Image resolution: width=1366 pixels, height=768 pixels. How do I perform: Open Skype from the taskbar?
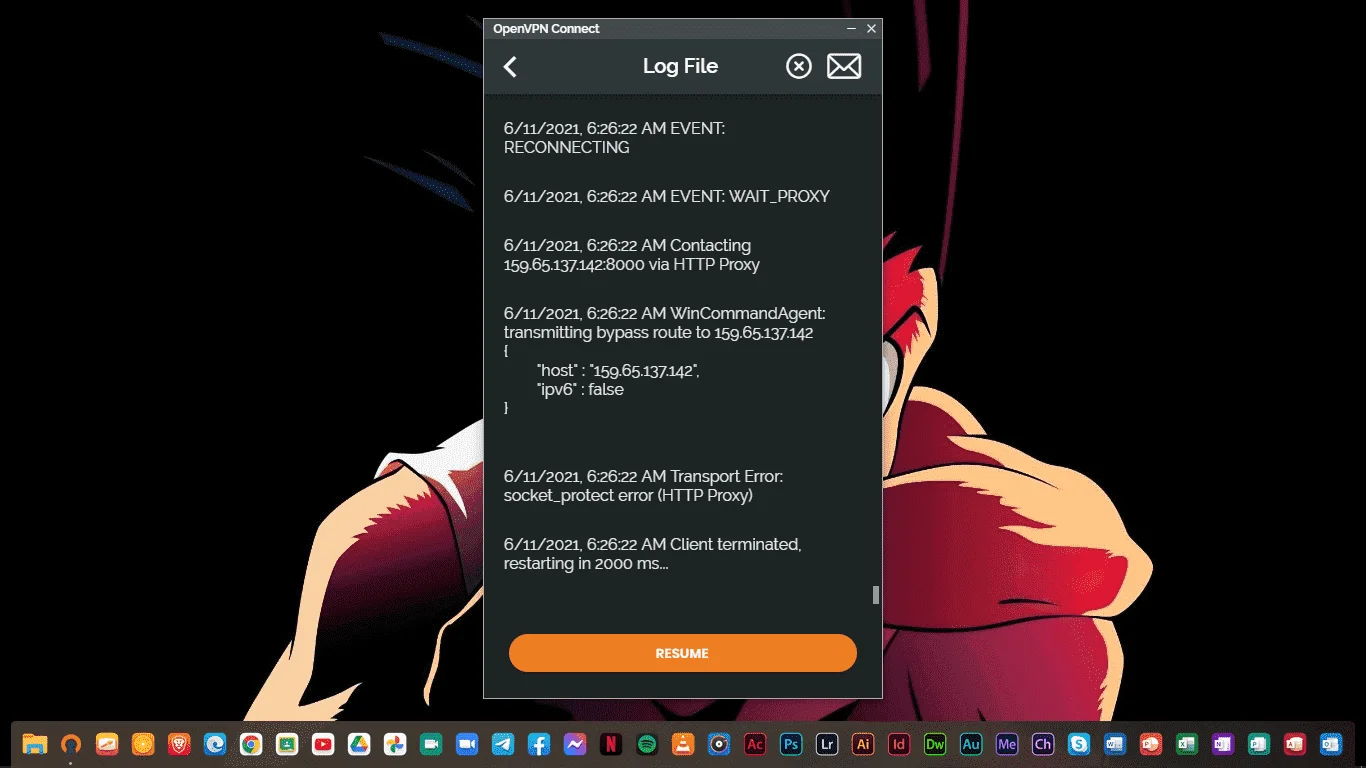pyautogui.click(x=1079, y=744)
